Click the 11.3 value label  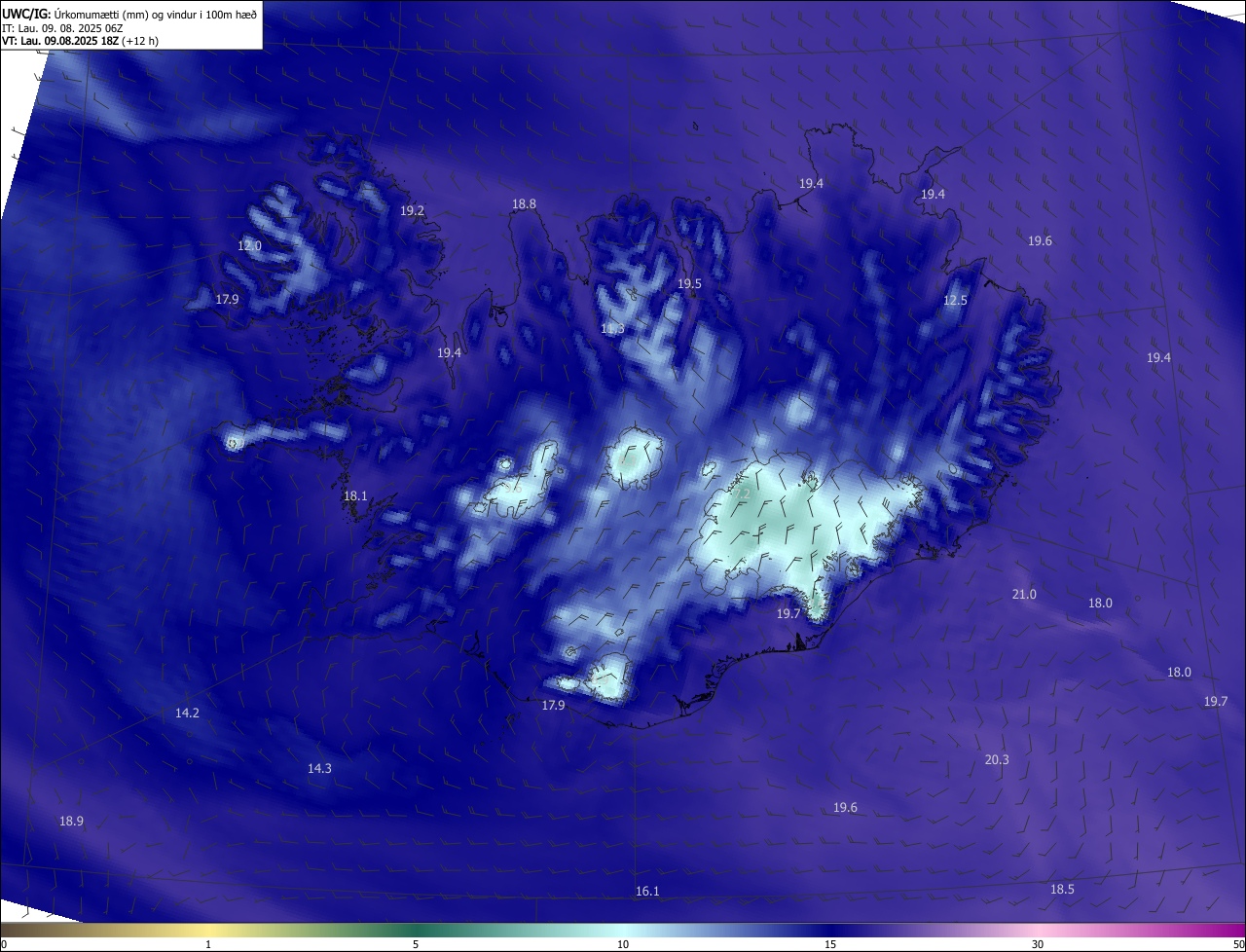tap(612, 329)
